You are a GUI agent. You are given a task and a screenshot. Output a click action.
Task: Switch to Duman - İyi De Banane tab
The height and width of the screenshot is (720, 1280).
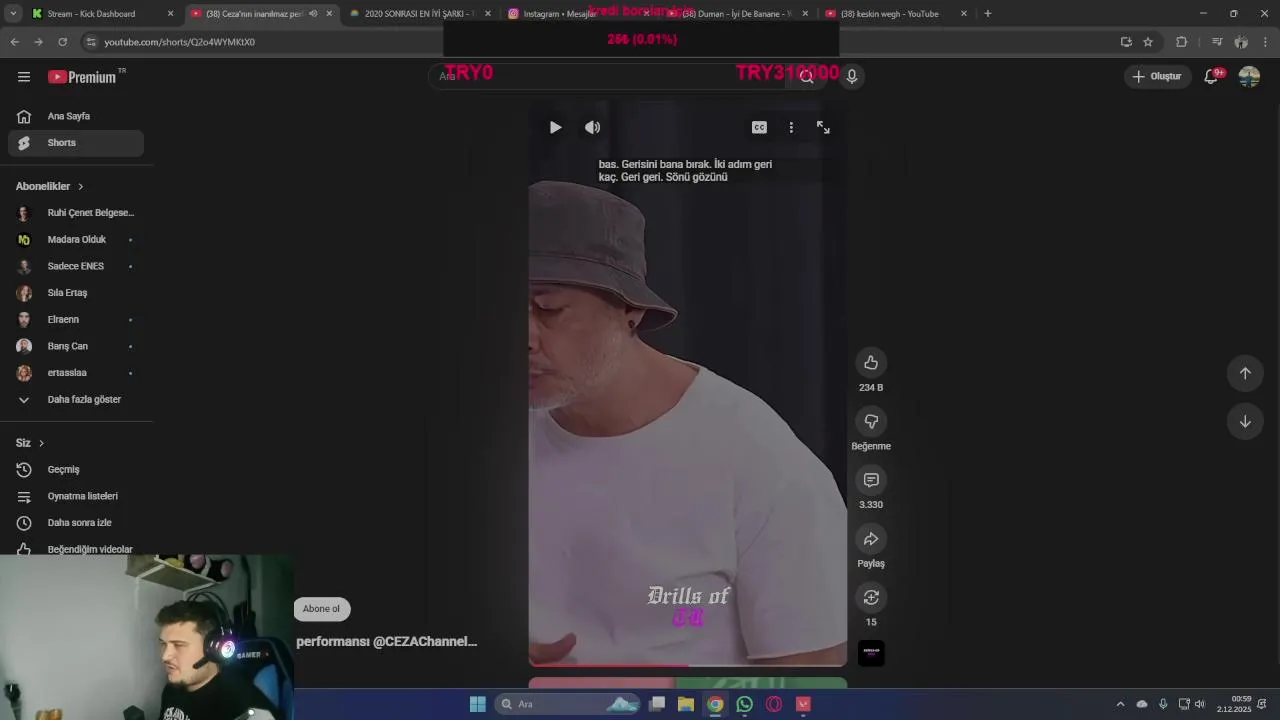(x=736, y=14)
